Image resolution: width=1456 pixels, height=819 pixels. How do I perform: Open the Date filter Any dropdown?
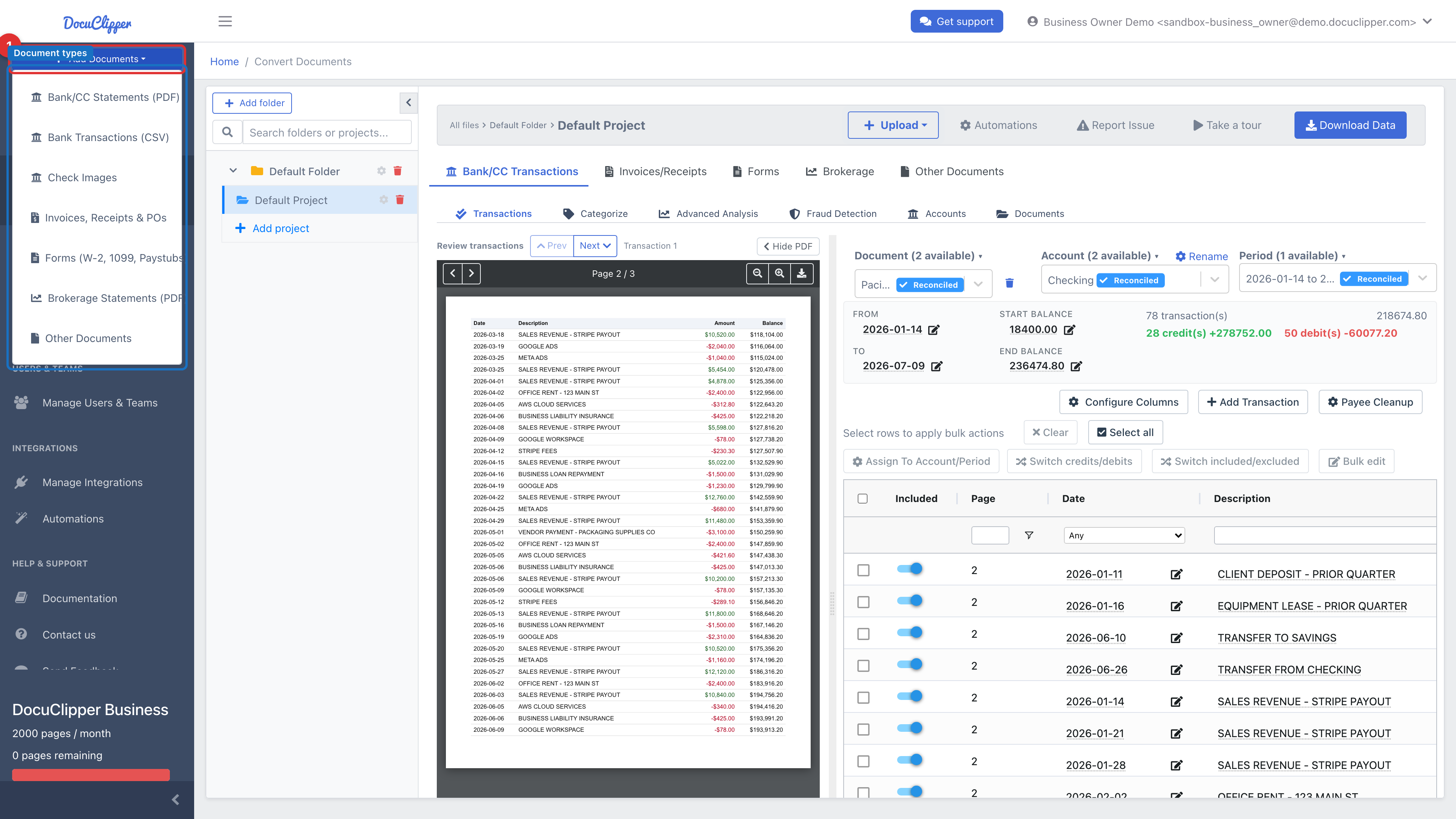(x=1124, y=535)
